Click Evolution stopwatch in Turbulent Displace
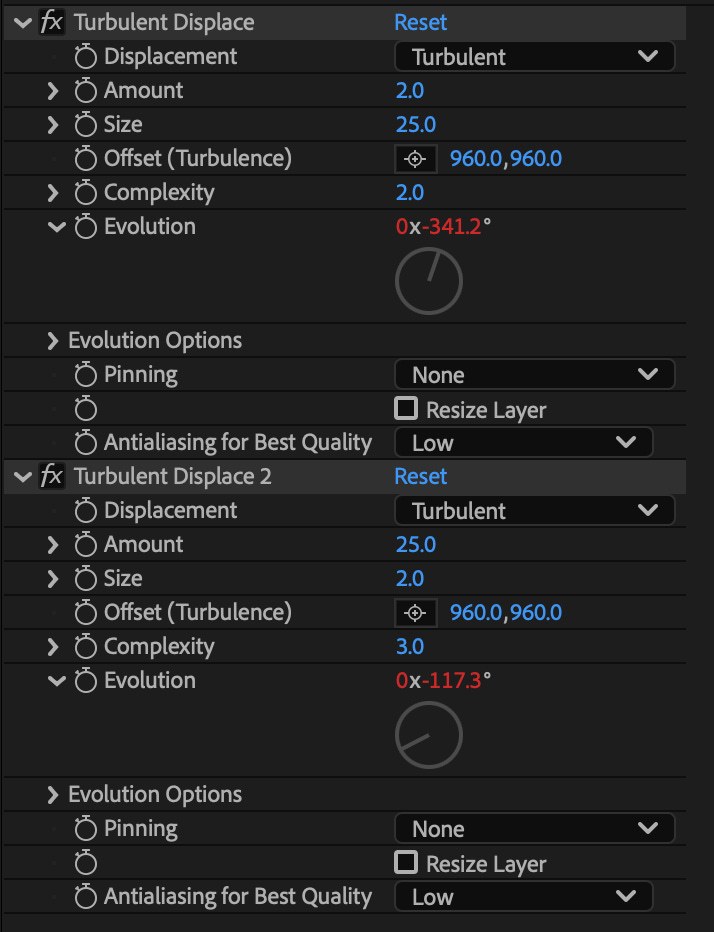 click(86, 226)
